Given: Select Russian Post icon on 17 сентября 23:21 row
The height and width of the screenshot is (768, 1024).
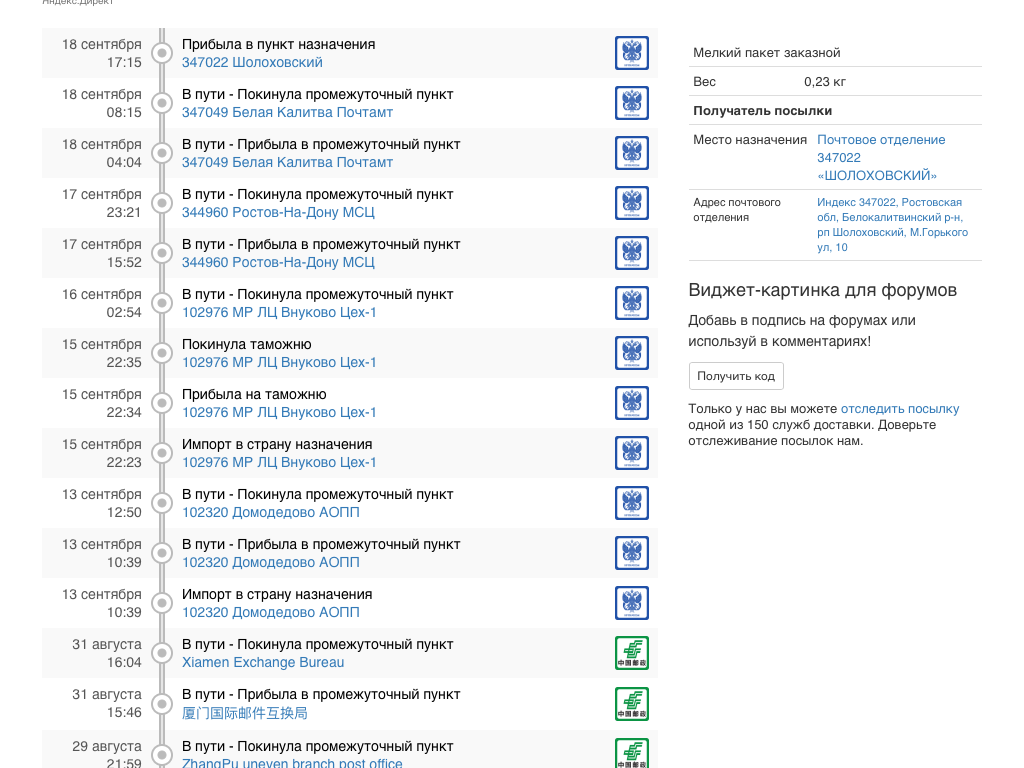Looking at the screenshot, I should pos(631,203).
